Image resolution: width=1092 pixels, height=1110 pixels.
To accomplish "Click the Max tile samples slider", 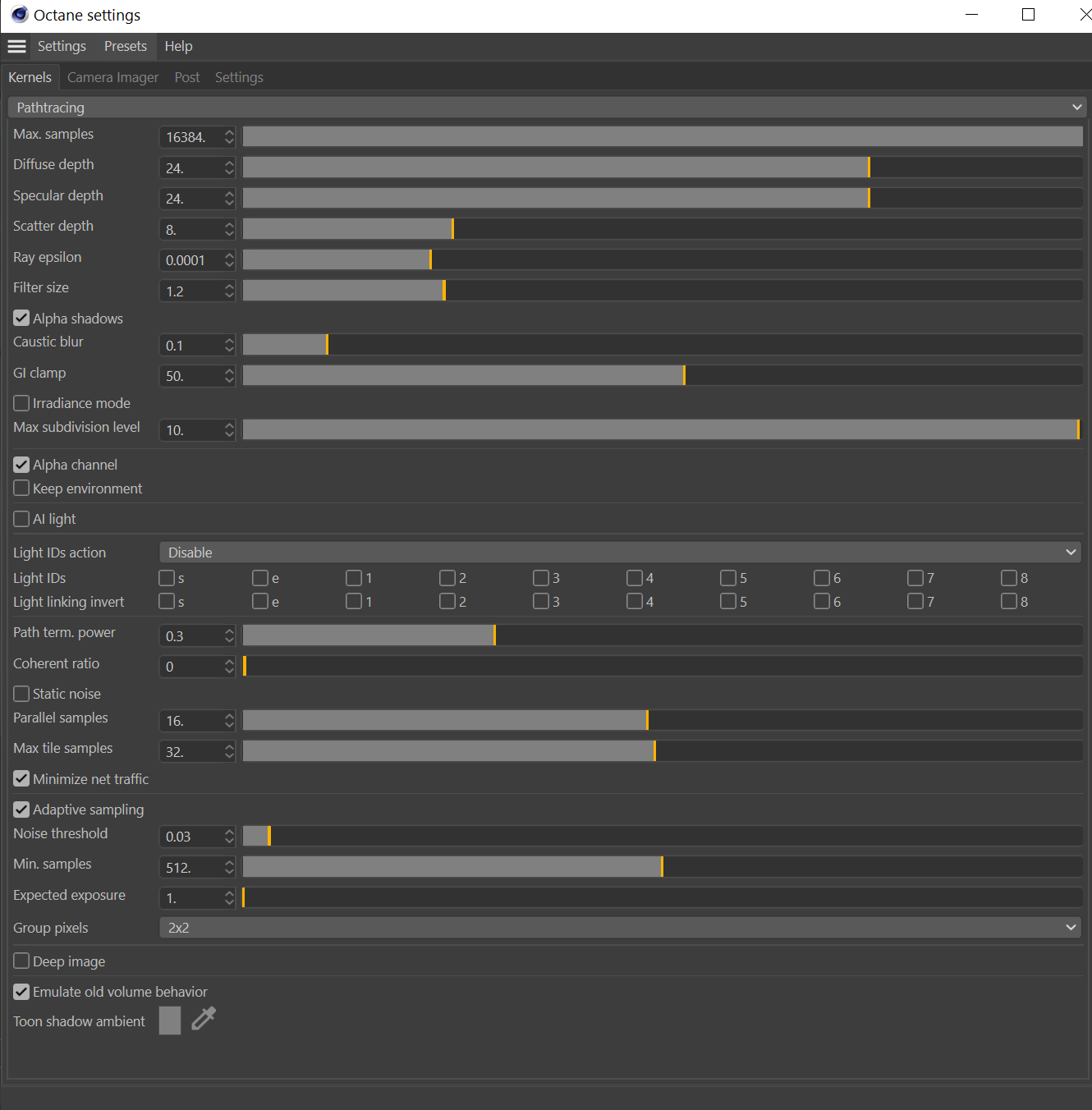I will [x=663, y=751].
